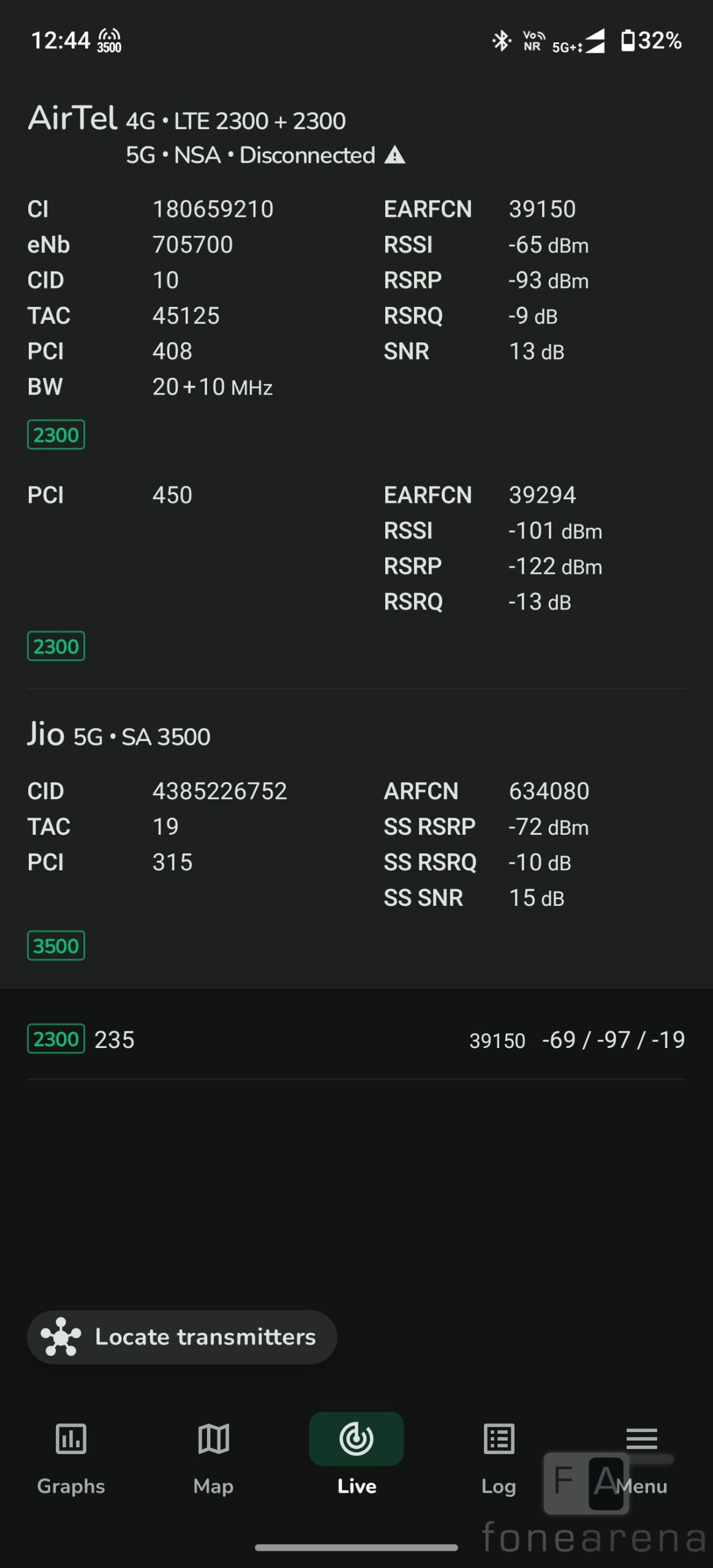Tap the Jio 5G SA 3500 header
The image size is (713, 1568).
pyautogui.click(x=119, y=734)
